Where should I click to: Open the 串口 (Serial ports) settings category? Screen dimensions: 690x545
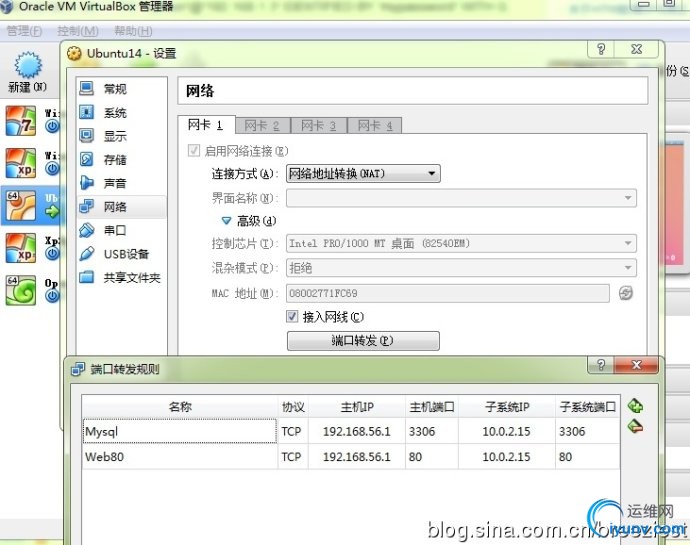coord(122,230)
